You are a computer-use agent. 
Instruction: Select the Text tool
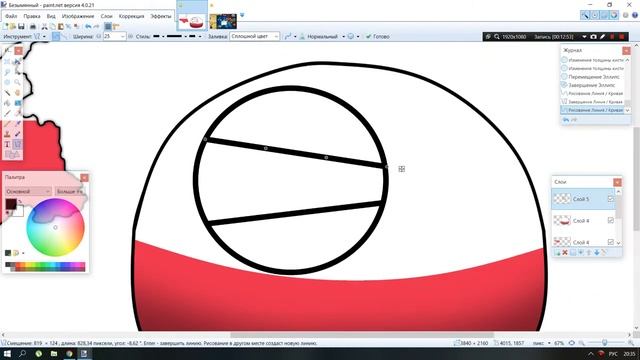pos(7,144)
